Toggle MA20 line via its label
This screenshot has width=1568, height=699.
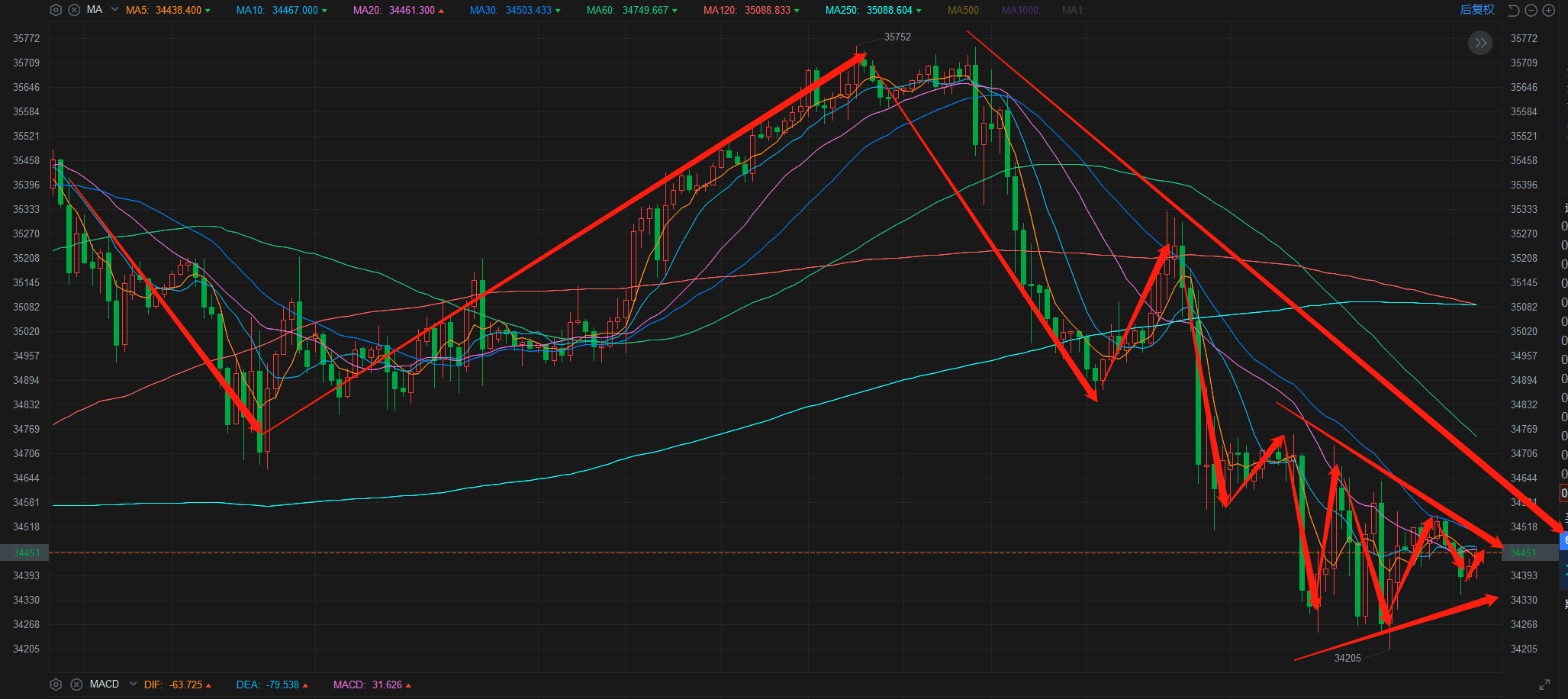click(x=368, y=10)
